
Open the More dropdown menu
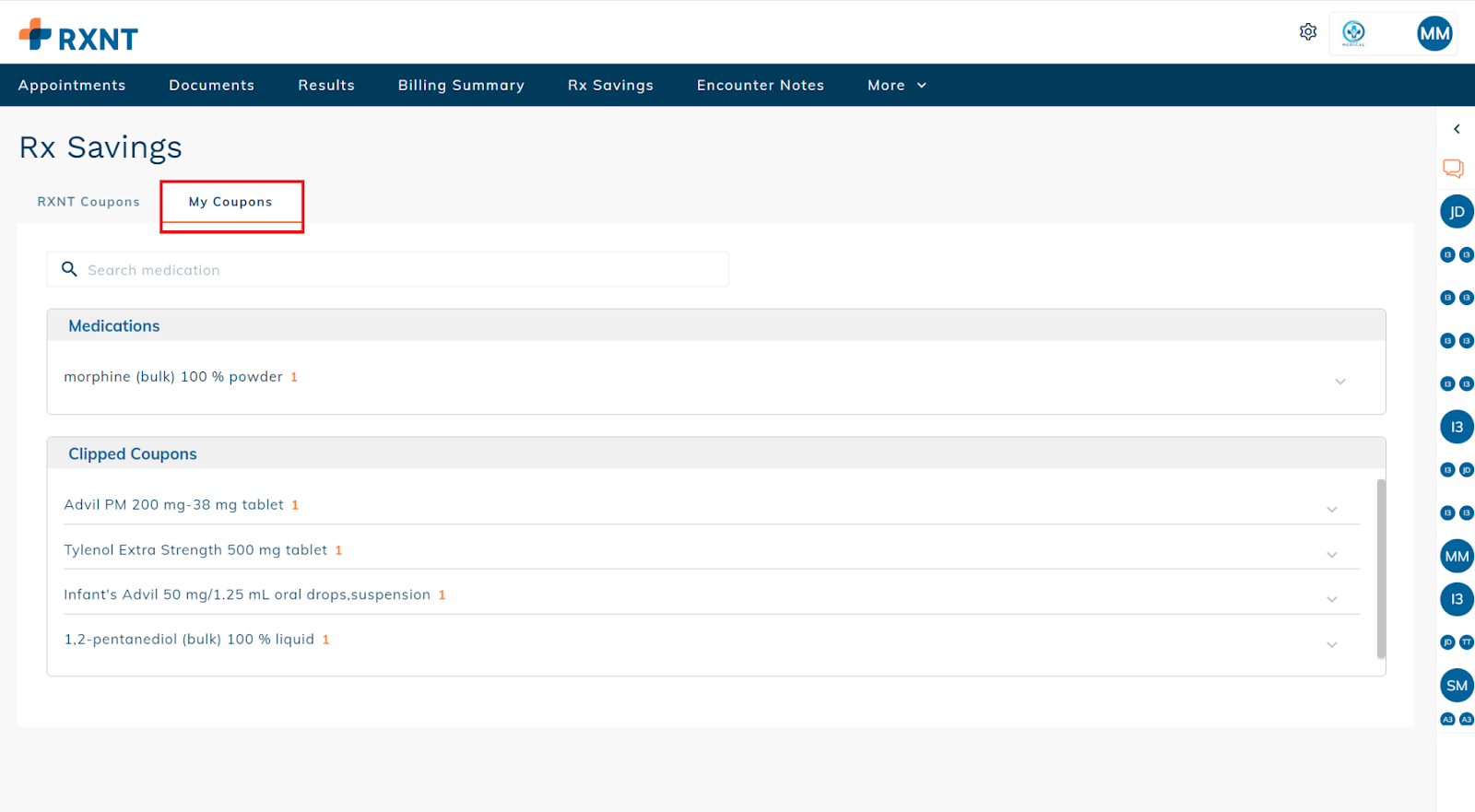click(x=896, y=85)
